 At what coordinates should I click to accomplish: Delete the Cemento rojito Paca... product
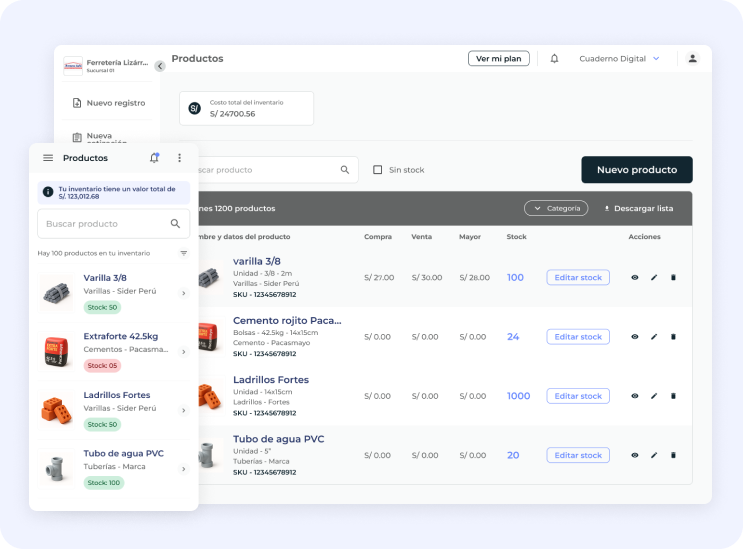(x=673, y=337)
